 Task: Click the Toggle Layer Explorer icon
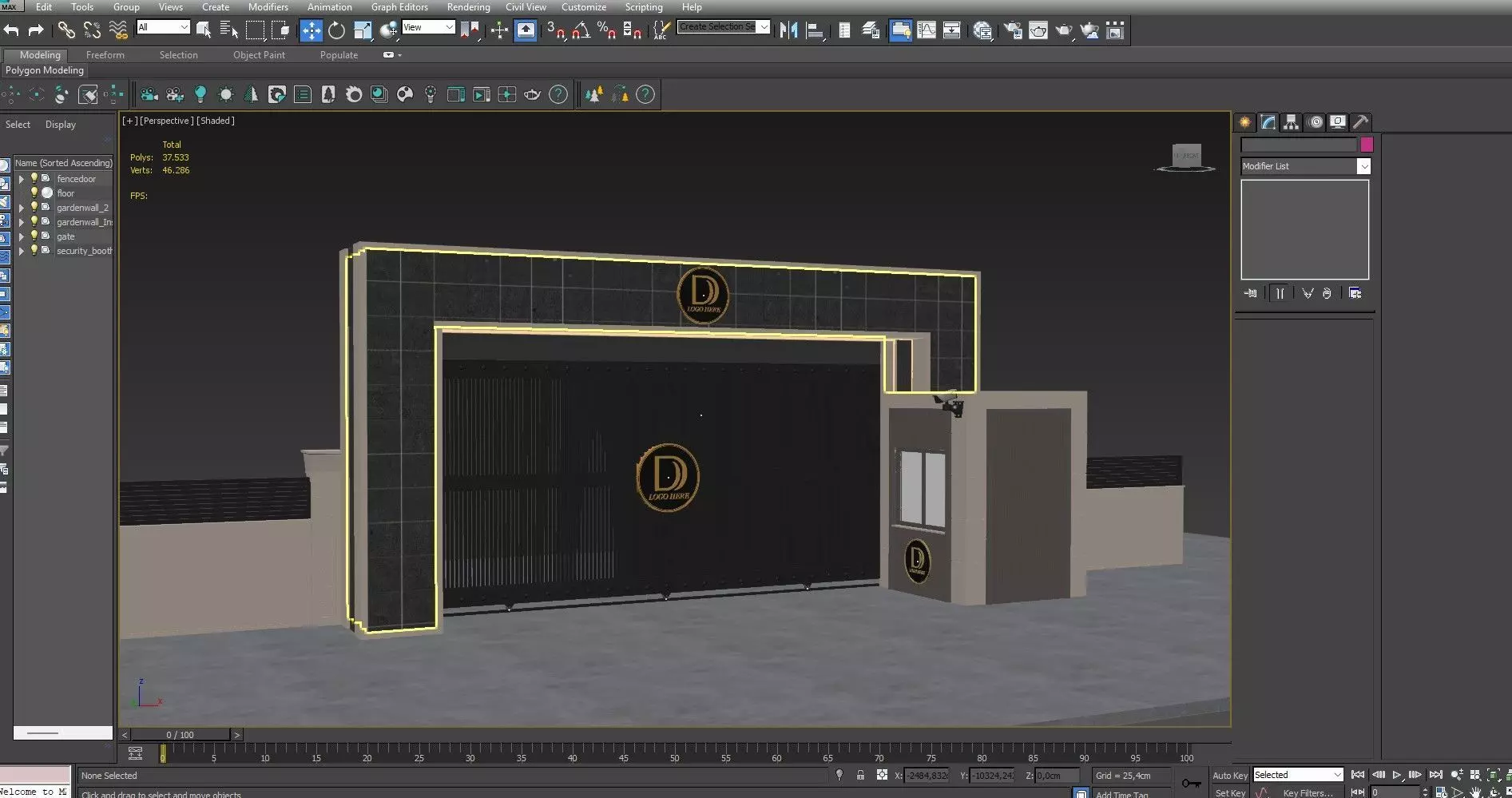click(x=871, y=30)
